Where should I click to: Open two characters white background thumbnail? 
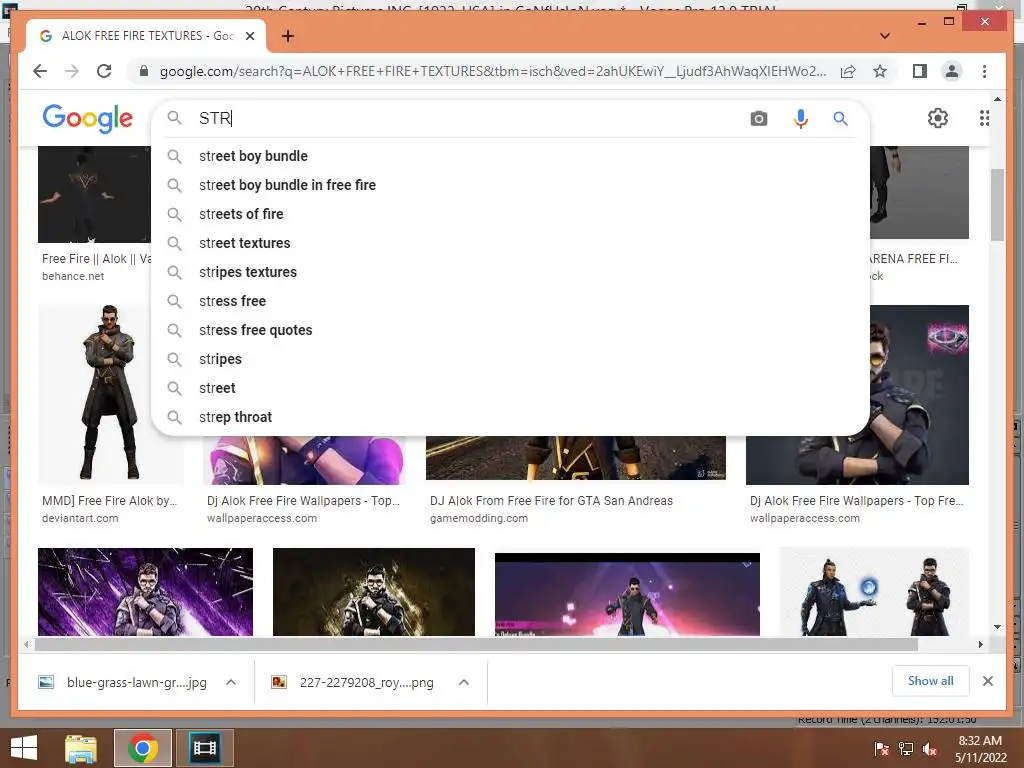pyautogui.click(x=874, y=592)
